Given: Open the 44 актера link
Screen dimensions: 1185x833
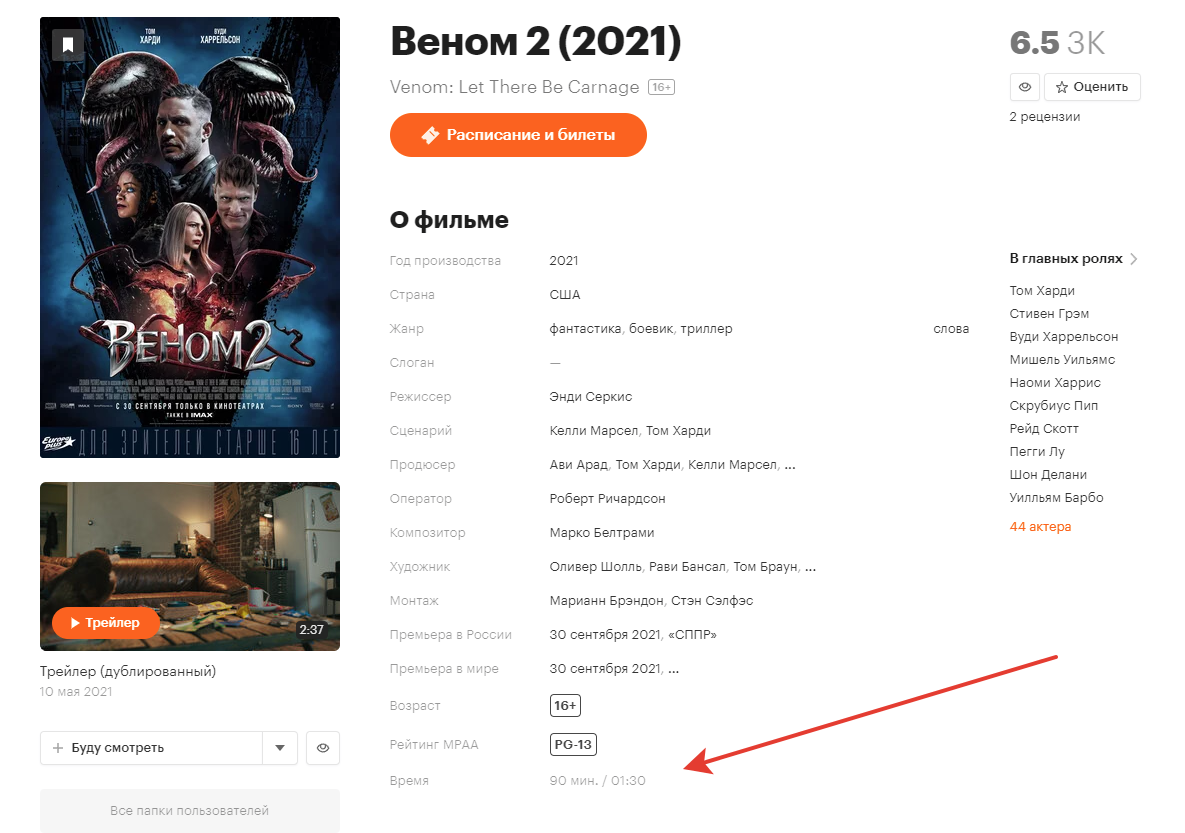Looking at the screenshot, I should point(1040,526).
